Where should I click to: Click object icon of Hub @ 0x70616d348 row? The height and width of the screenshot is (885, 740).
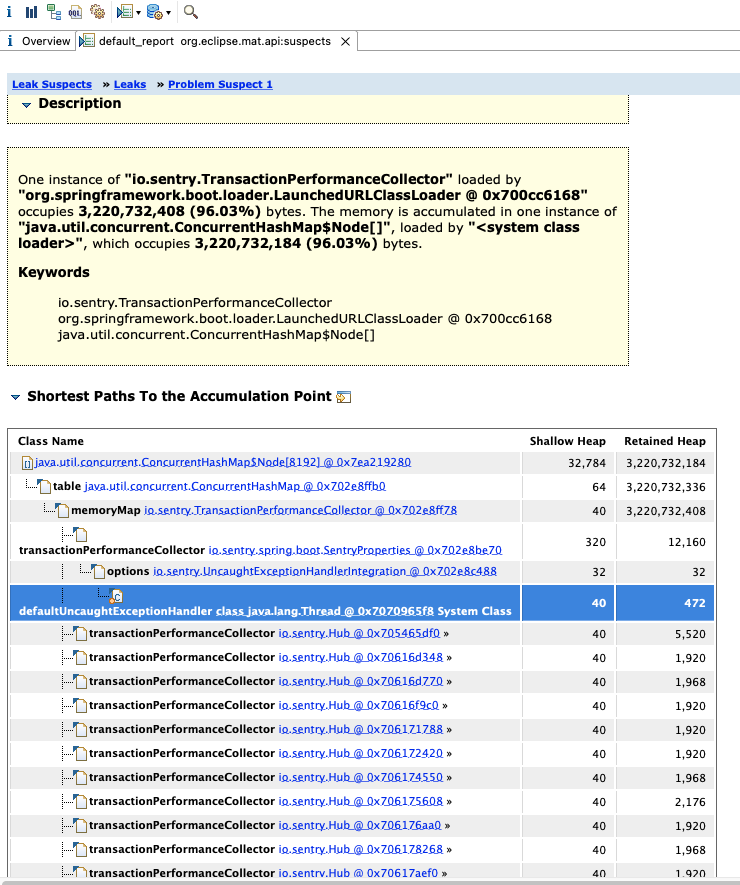pyautogui.click(x=81, y=658)
